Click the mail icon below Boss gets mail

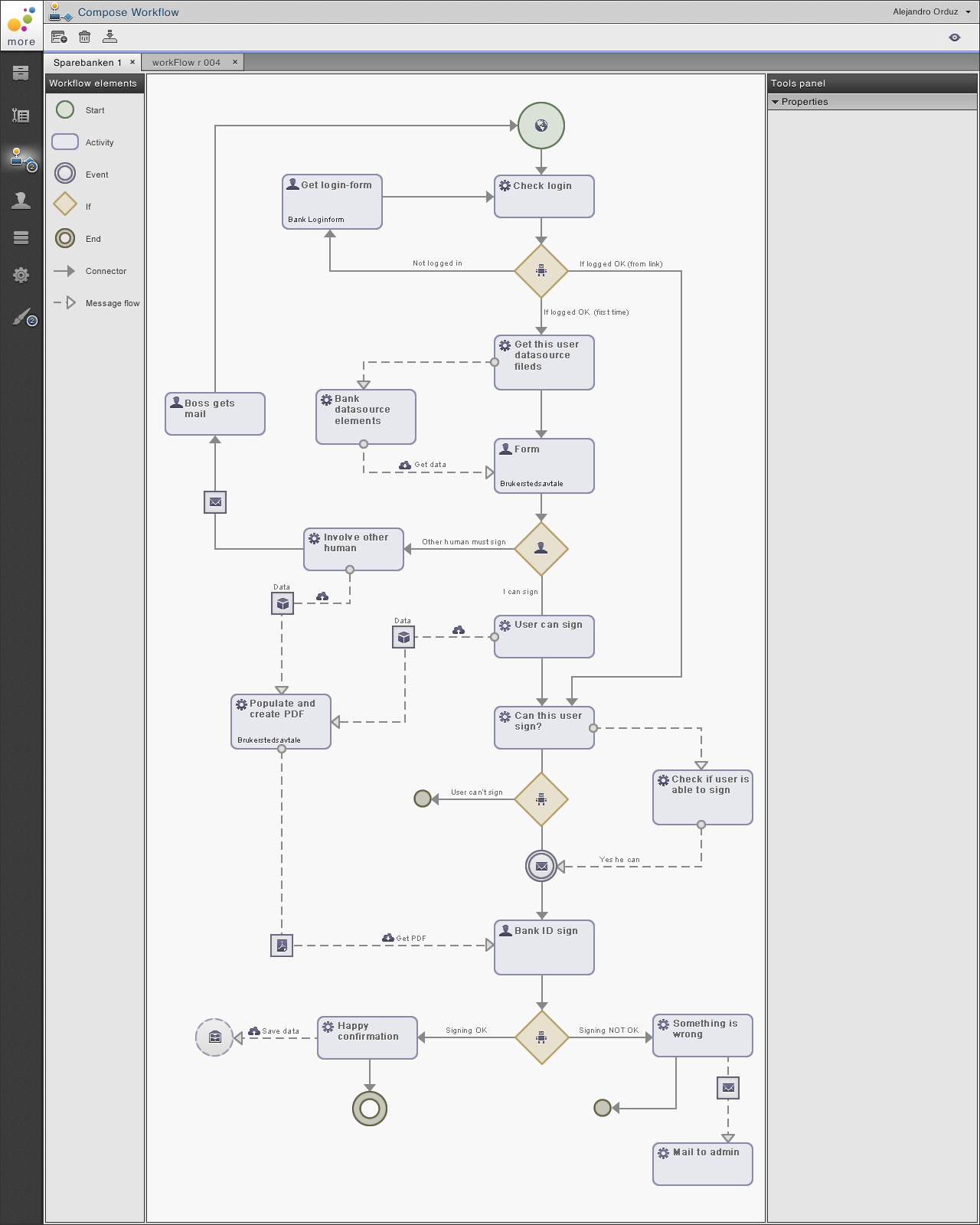tap(215, 502)
